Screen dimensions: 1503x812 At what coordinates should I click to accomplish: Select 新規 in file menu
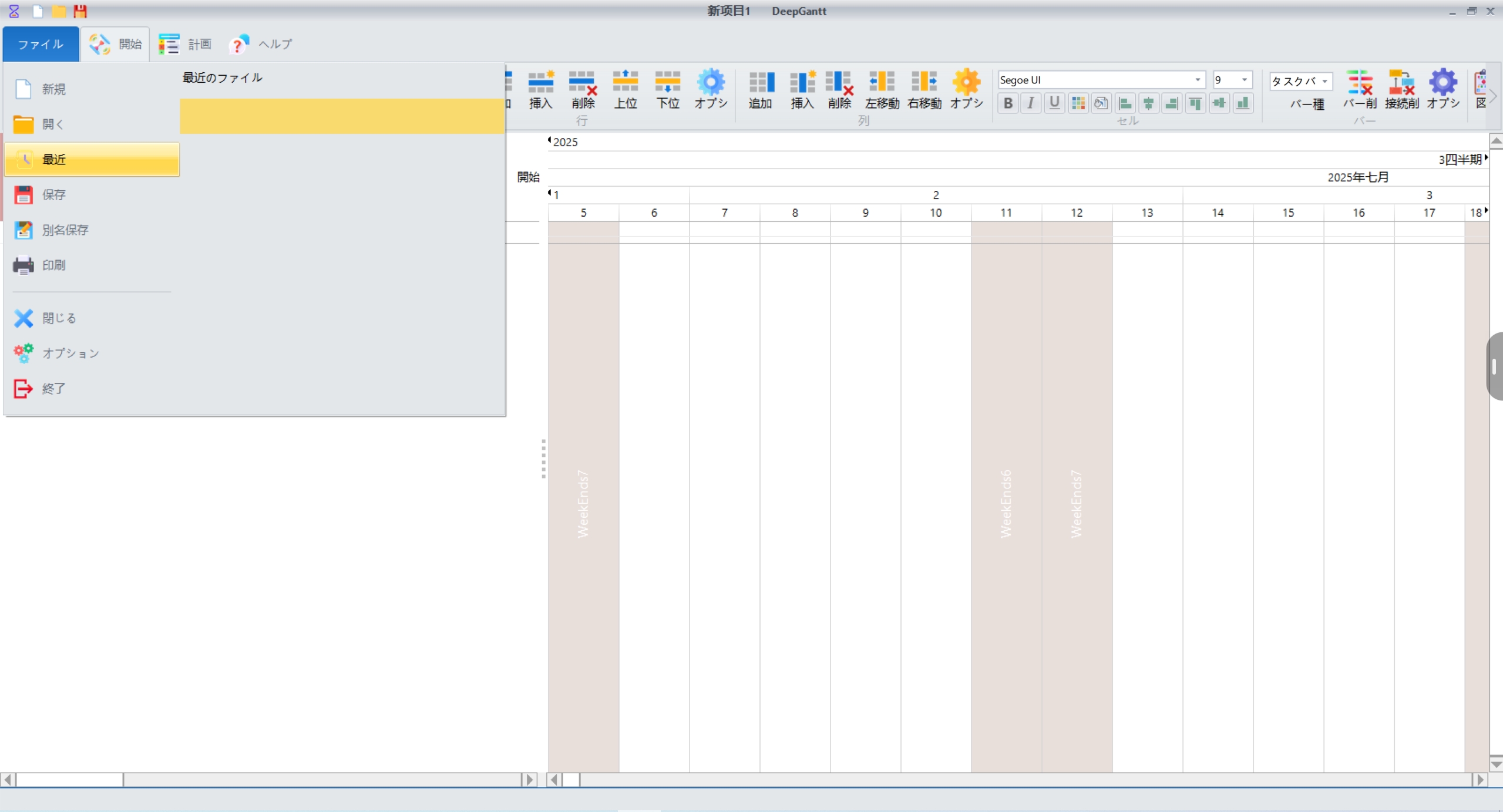tap(92, 89)
